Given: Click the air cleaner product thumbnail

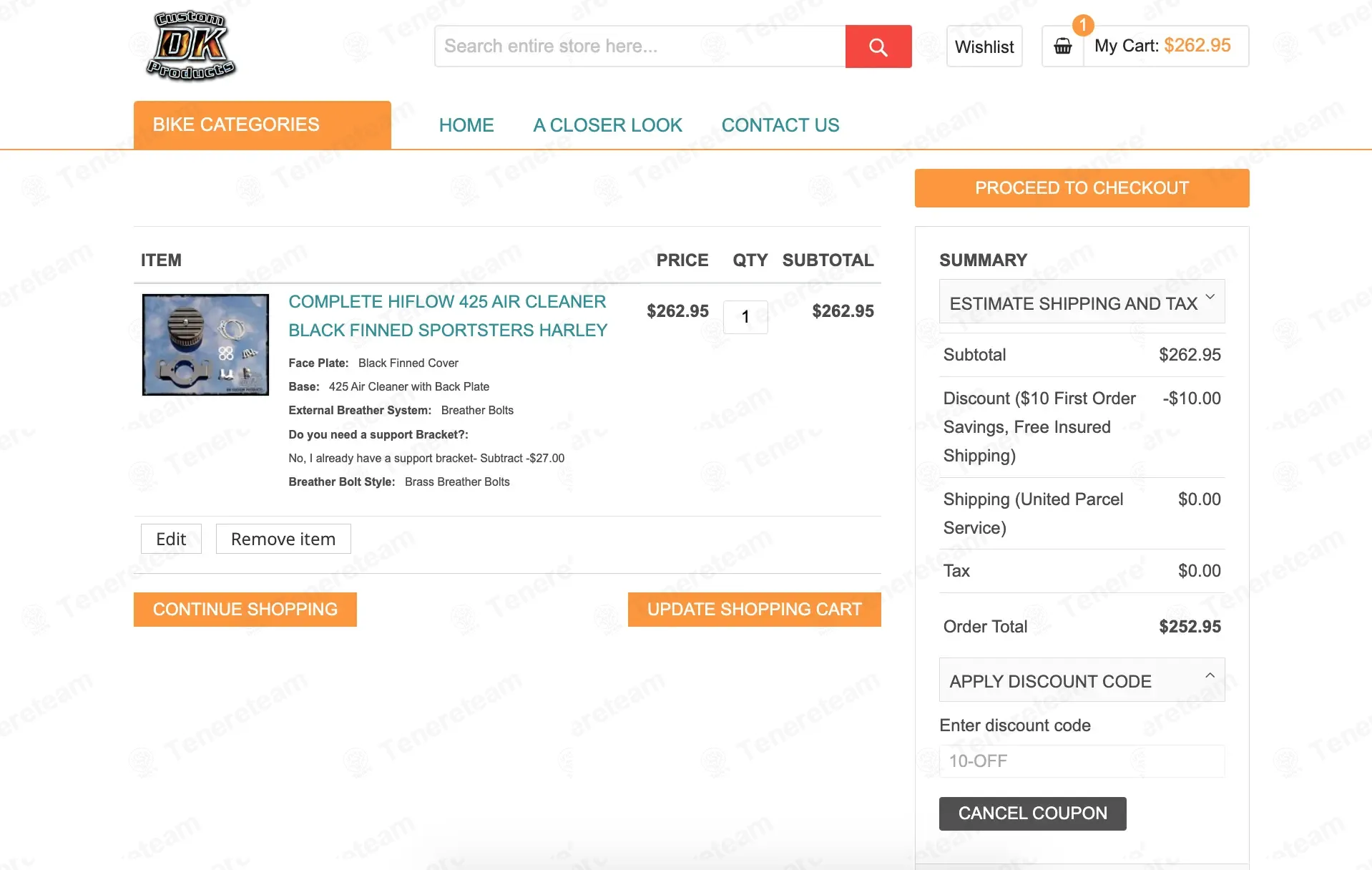Looking at the screenshot, I should pos(206,344).
